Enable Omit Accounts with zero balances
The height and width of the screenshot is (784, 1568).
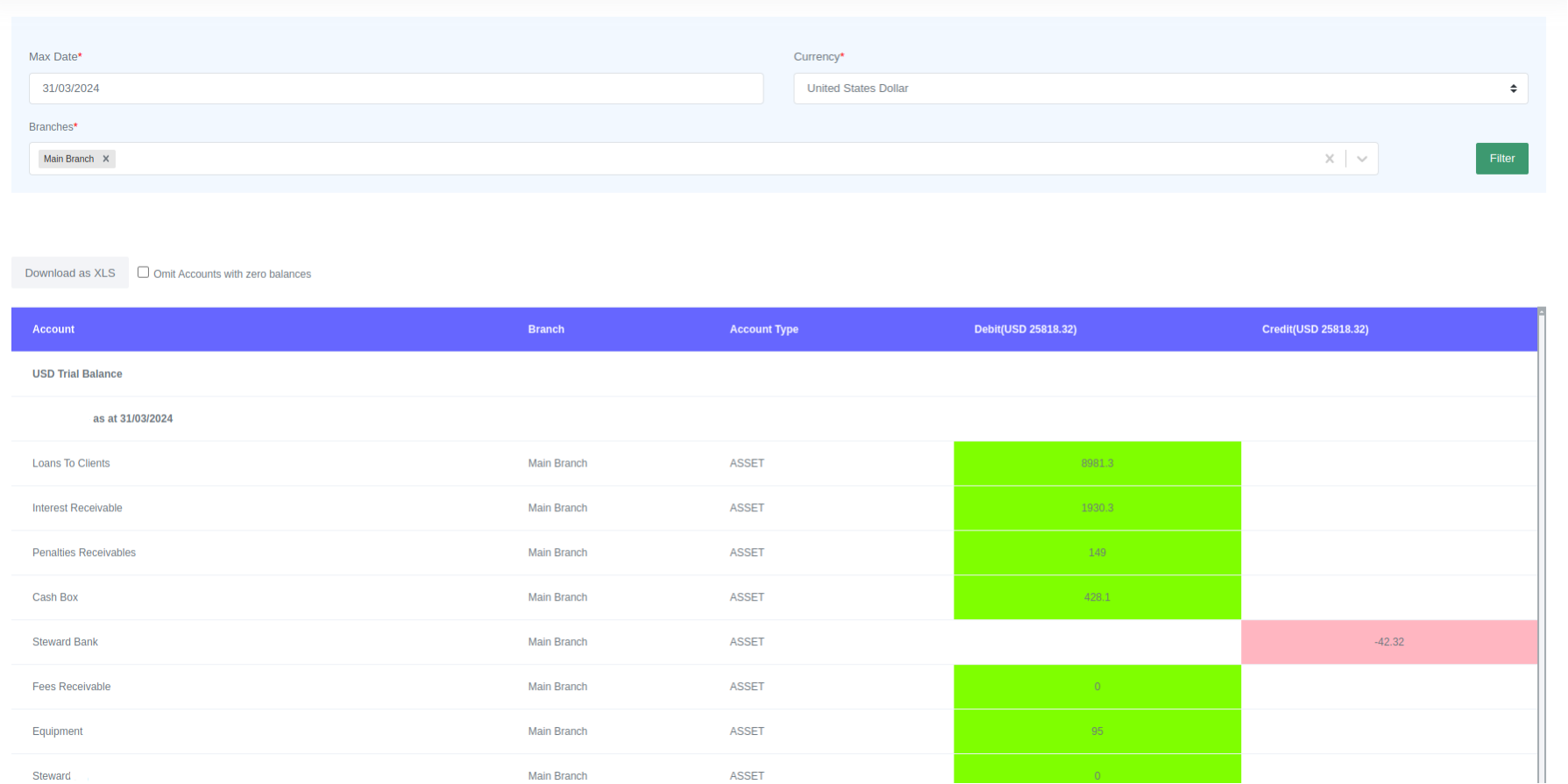click(x=143, y=273)
